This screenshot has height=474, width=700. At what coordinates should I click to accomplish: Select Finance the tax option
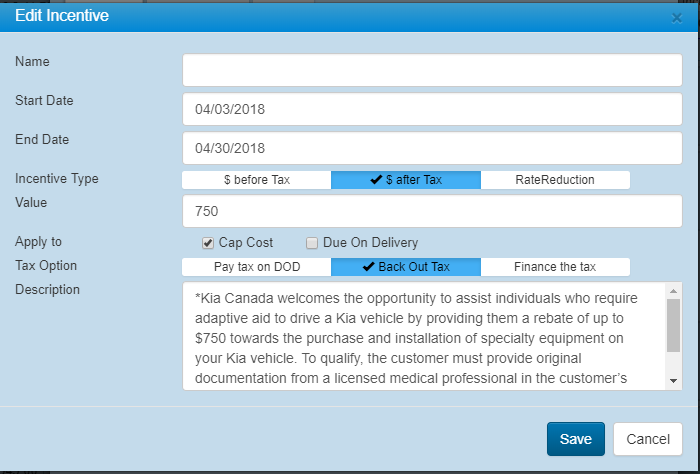(x=555, y=267)
